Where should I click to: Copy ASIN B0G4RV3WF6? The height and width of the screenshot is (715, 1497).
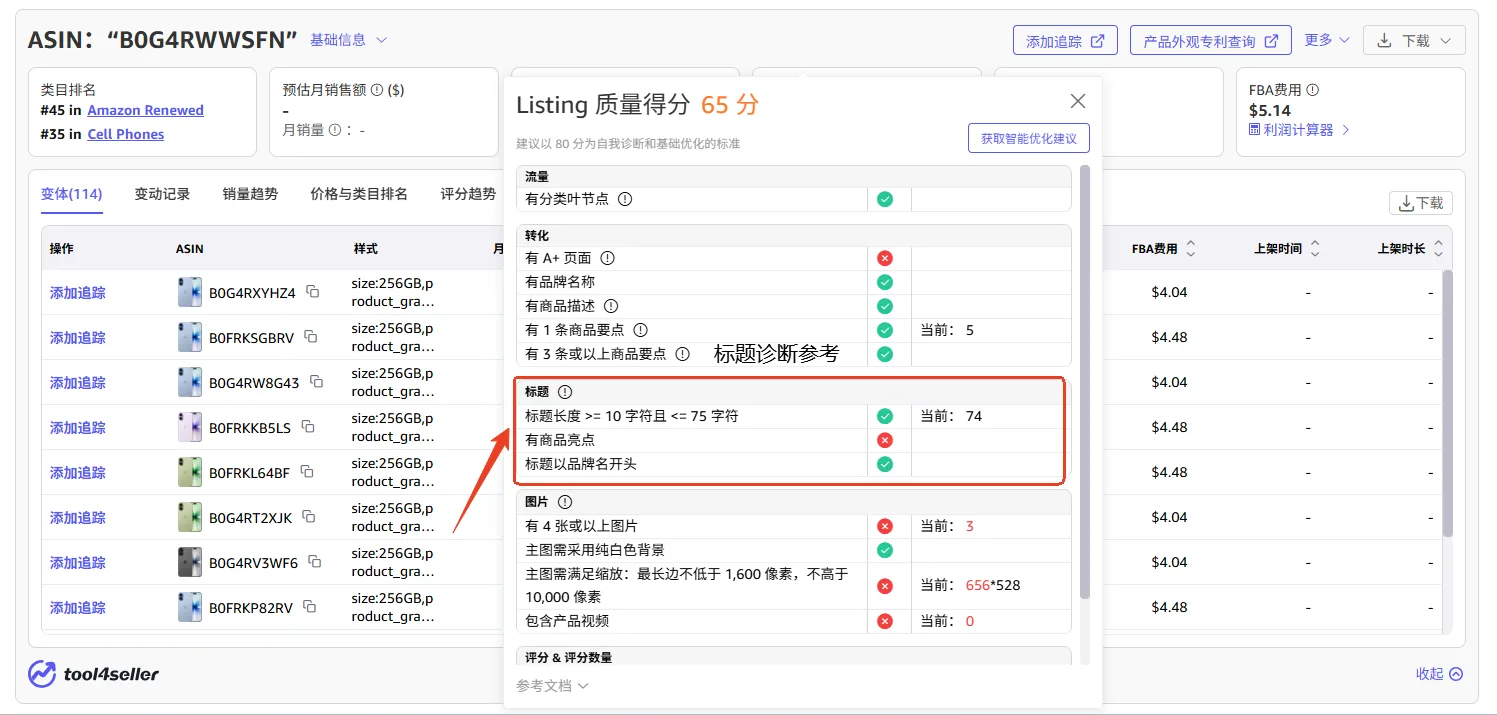point(315,562)
